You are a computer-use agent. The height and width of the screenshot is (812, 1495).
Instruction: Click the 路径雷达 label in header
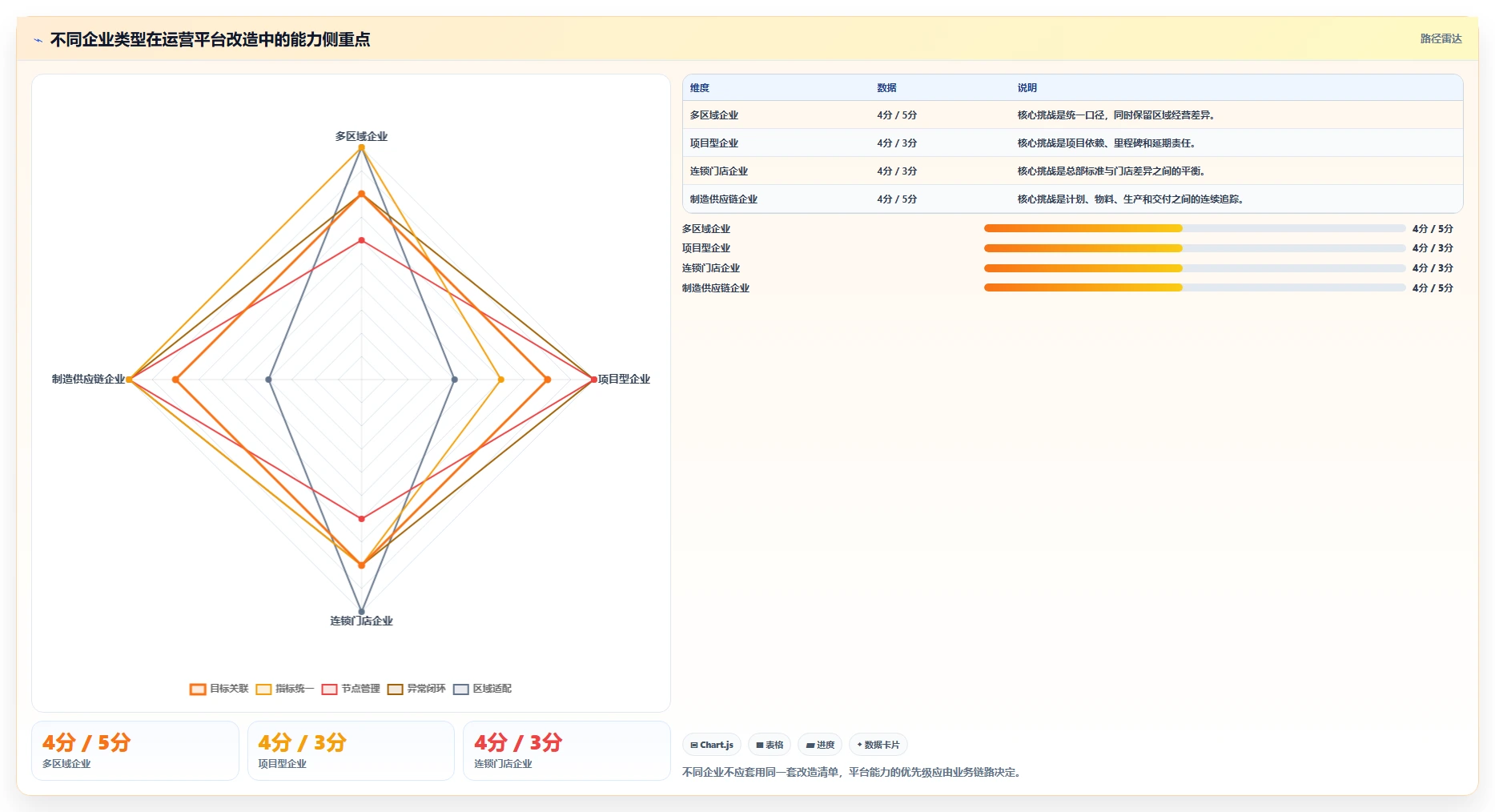click(1441, 38)
